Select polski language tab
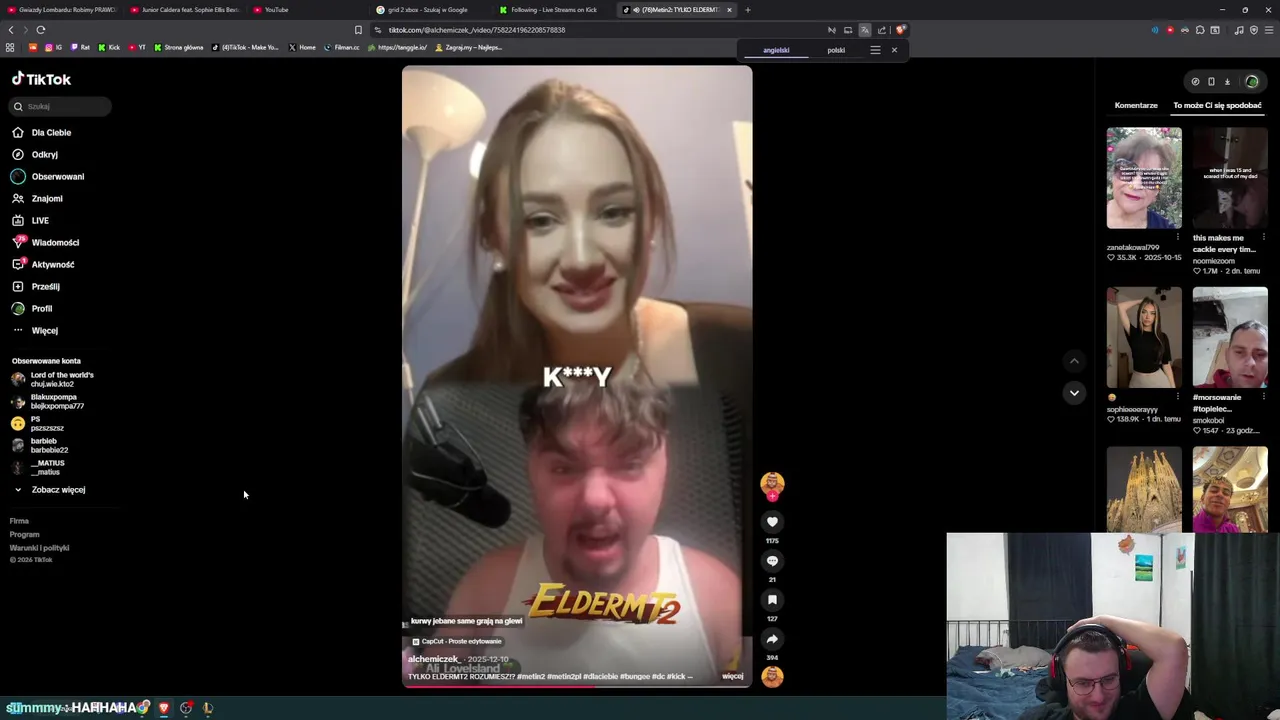Screen dimensions: 1280x720 click(x=836, y=50)
